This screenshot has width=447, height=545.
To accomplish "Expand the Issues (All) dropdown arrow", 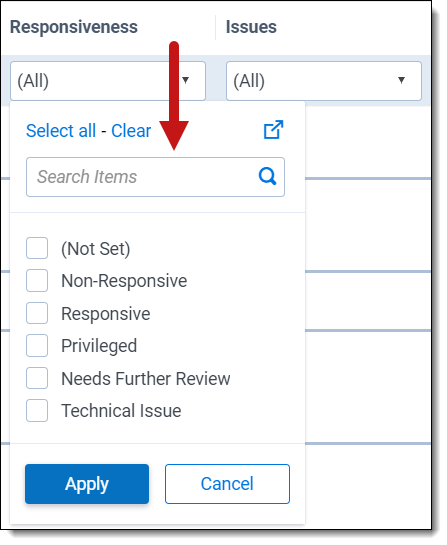I will click(x=401, y=81).
